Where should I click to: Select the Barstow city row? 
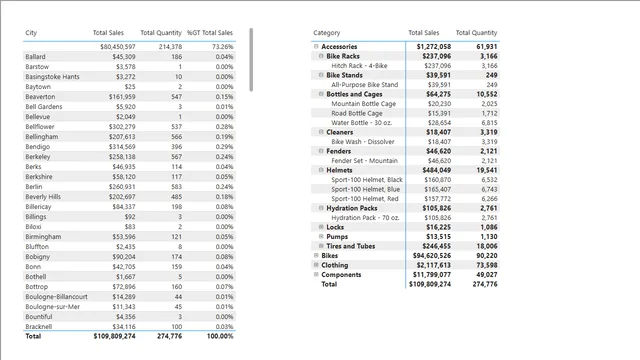pos(129,67)
